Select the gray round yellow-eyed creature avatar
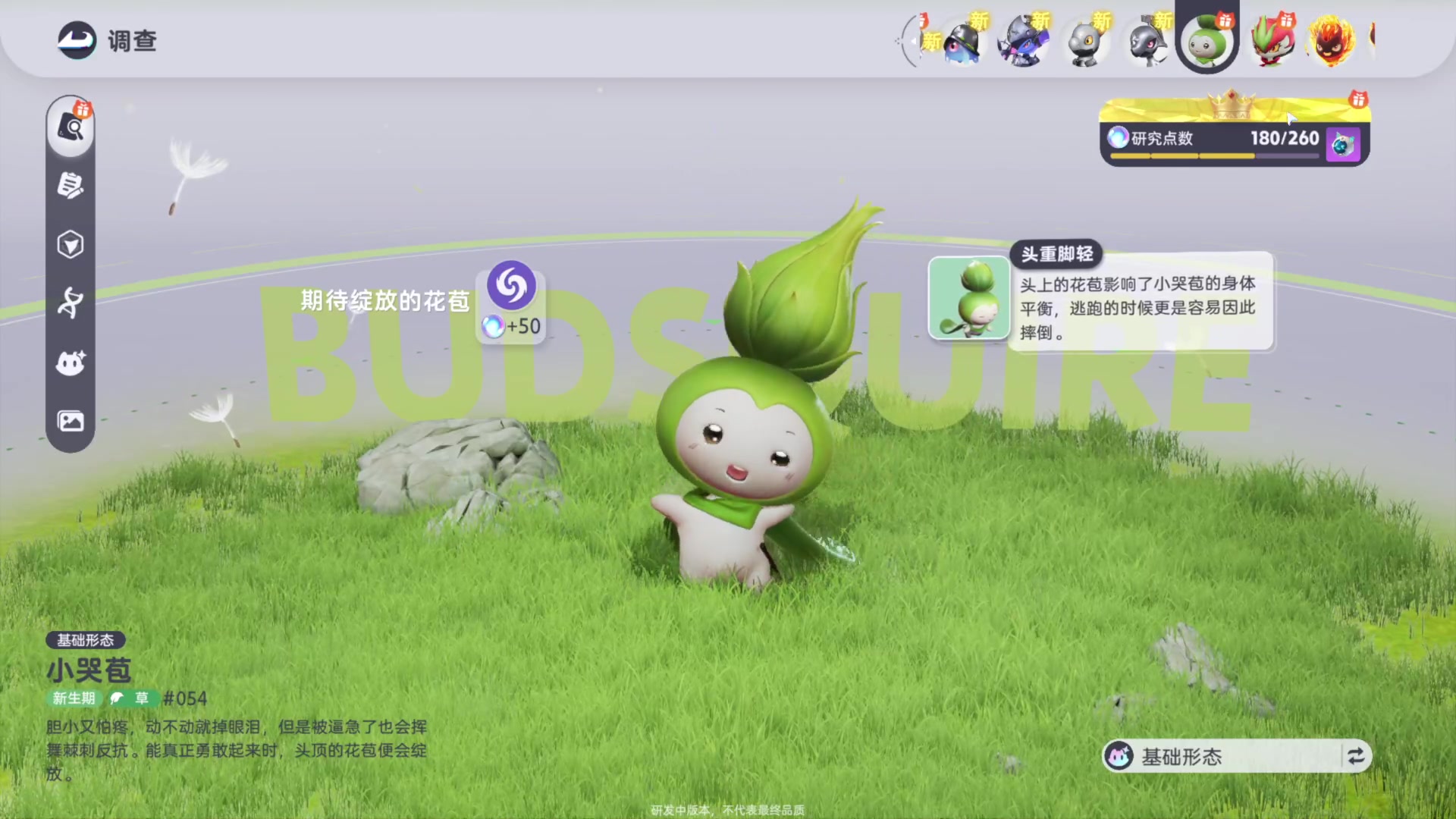Viewport: 1456px width, 819px height. (1085, 42)
